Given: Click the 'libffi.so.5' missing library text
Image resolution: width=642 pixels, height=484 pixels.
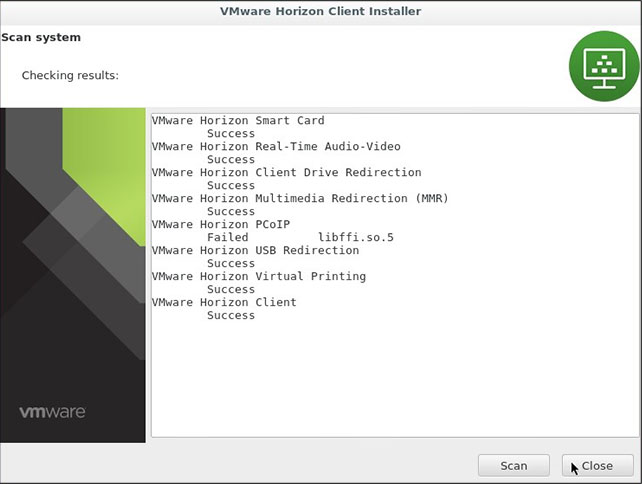Looking at the screenshot, I should point(356,237).
